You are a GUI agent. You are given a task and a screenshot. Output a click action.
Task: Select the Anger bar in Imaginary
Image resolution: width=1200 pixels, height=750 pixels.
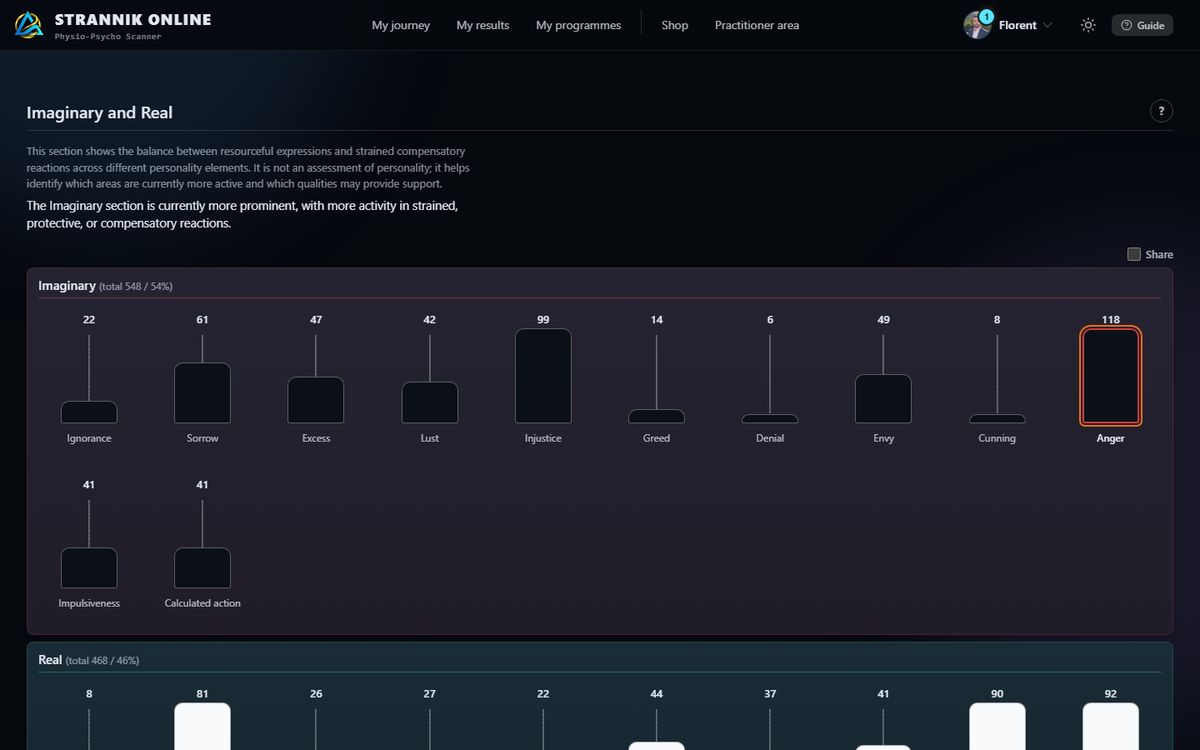[x=1111, y=376]
